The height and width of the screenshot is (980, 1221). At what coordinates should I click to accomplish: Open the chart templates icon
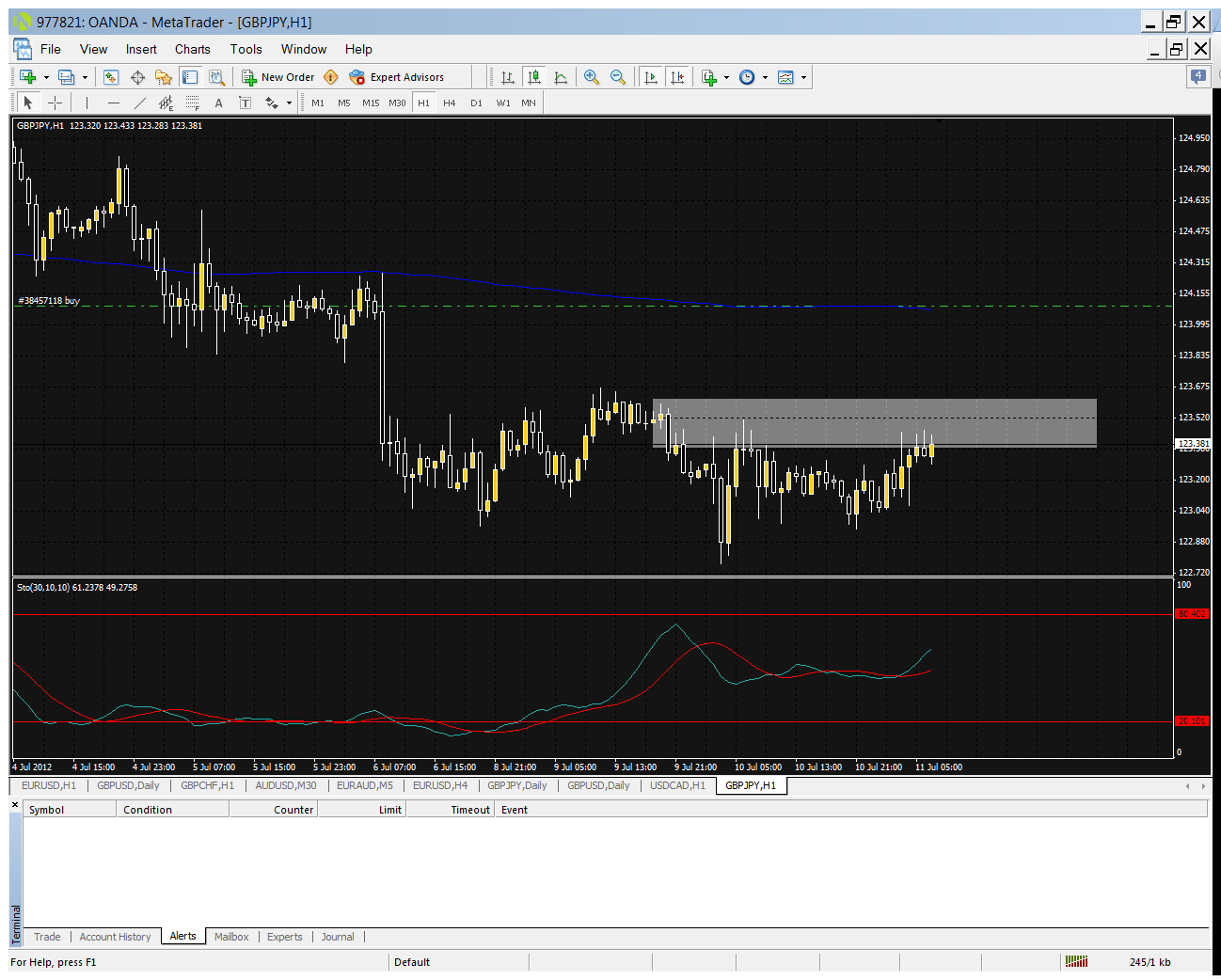point(786,77)
